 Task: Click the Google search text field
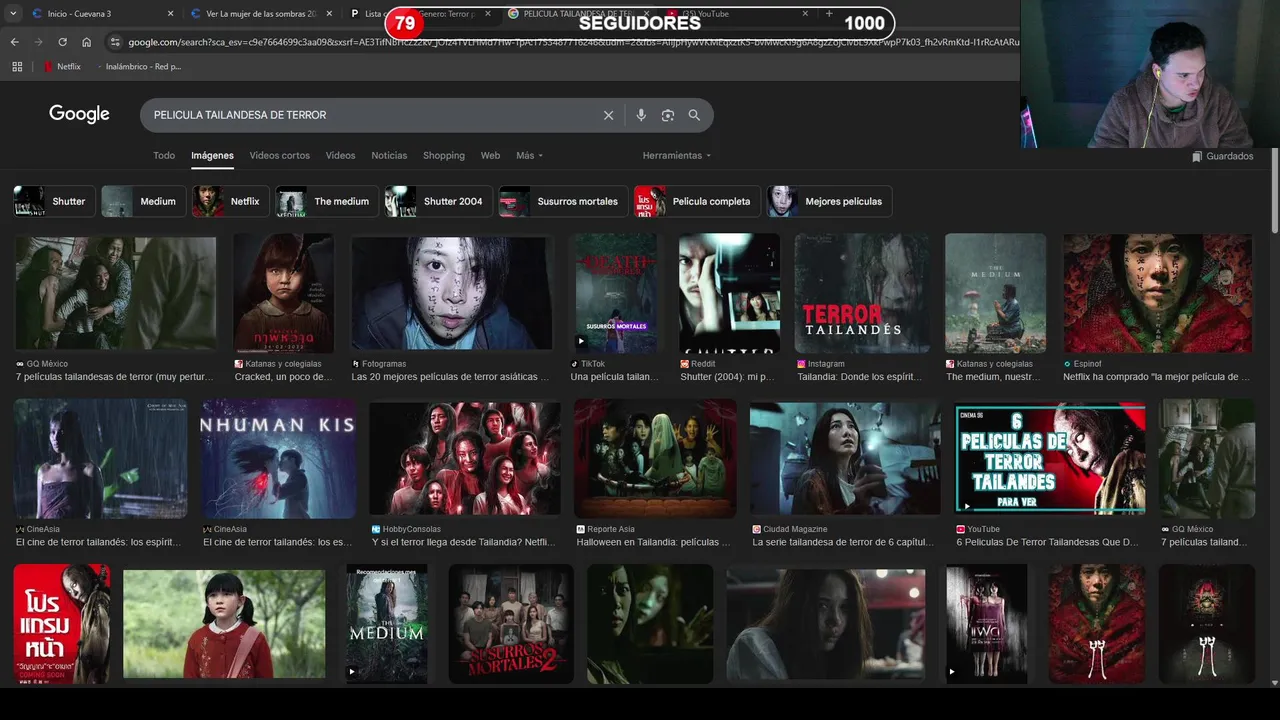click(372, 115)
